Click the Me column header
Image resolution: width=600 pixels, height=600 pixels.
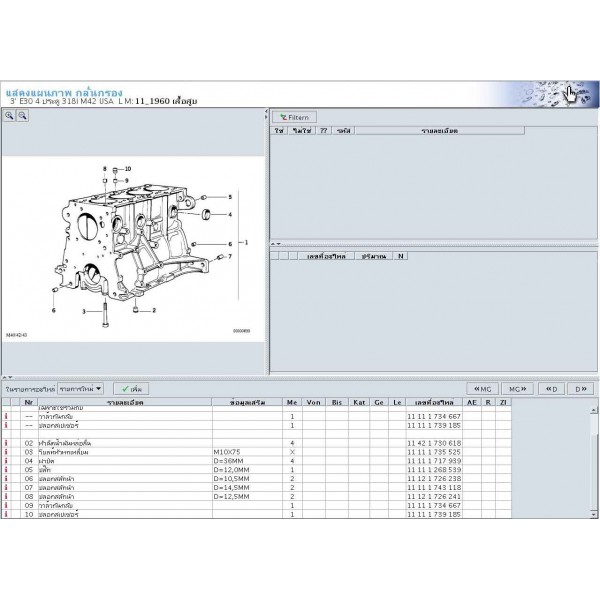tap(292, 403)
